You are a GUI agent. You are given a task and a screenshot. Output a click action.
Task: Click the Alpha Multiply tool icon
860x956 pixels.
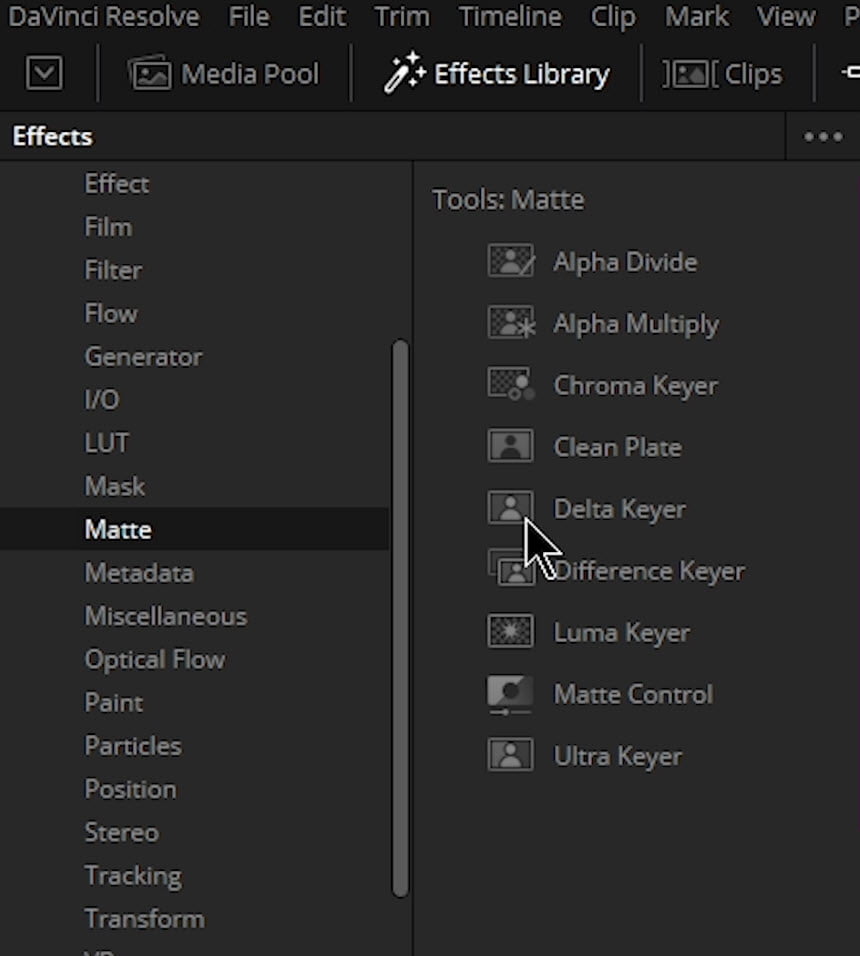511,323
